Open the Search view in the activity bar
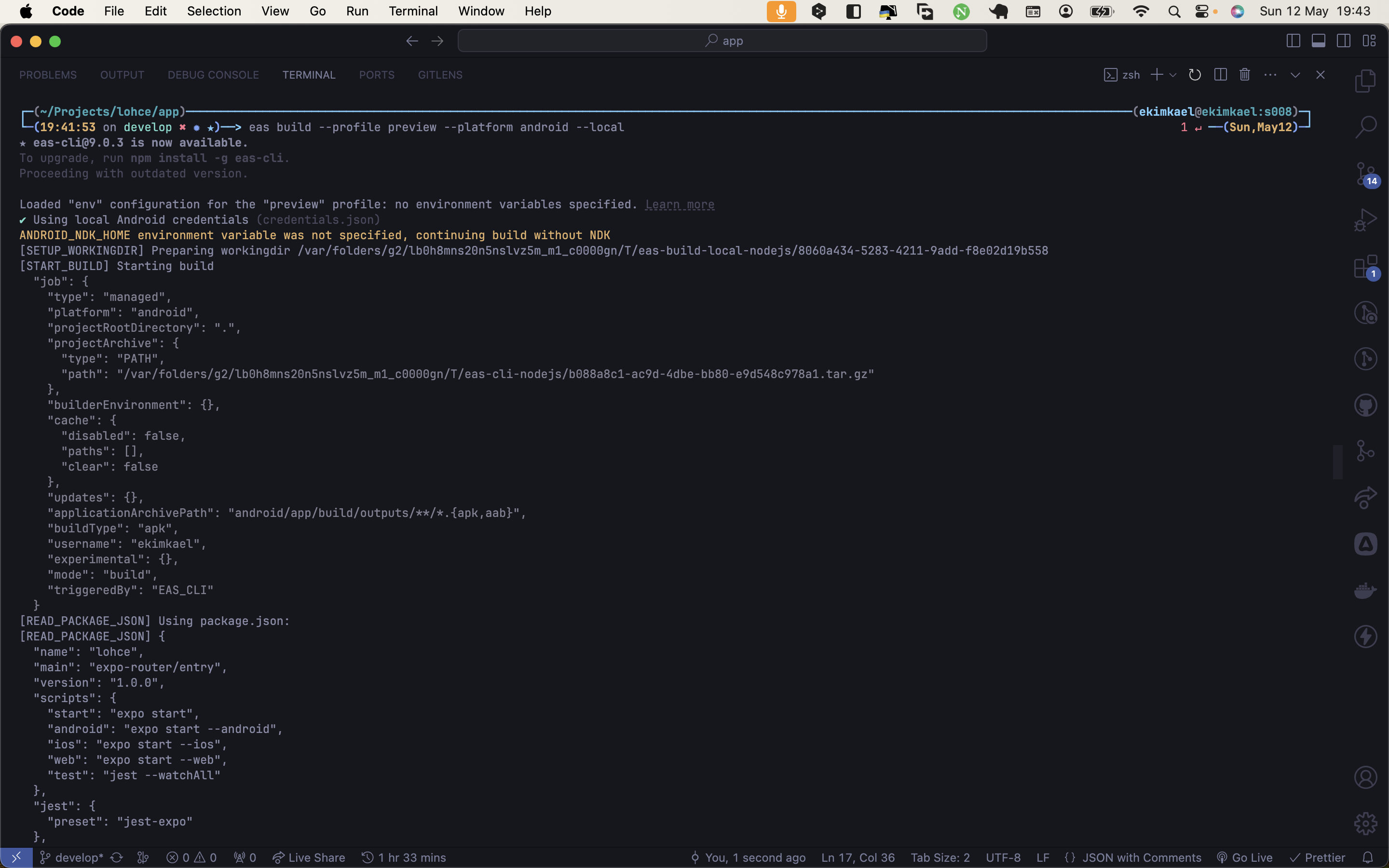 [1365, 125]
